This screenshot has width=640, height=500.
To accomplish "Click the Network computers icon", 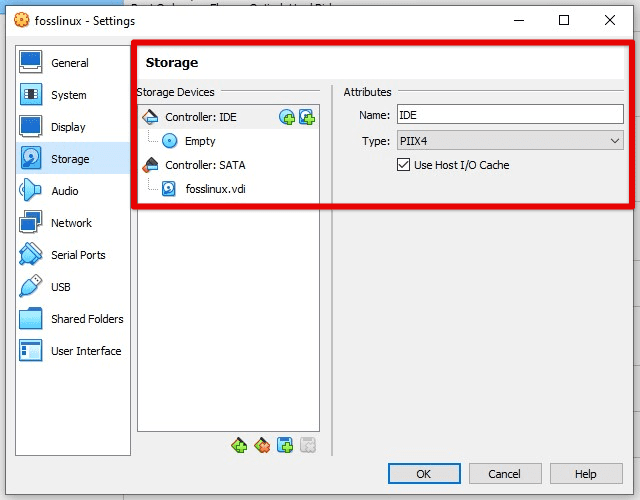I will coord(31,222).
